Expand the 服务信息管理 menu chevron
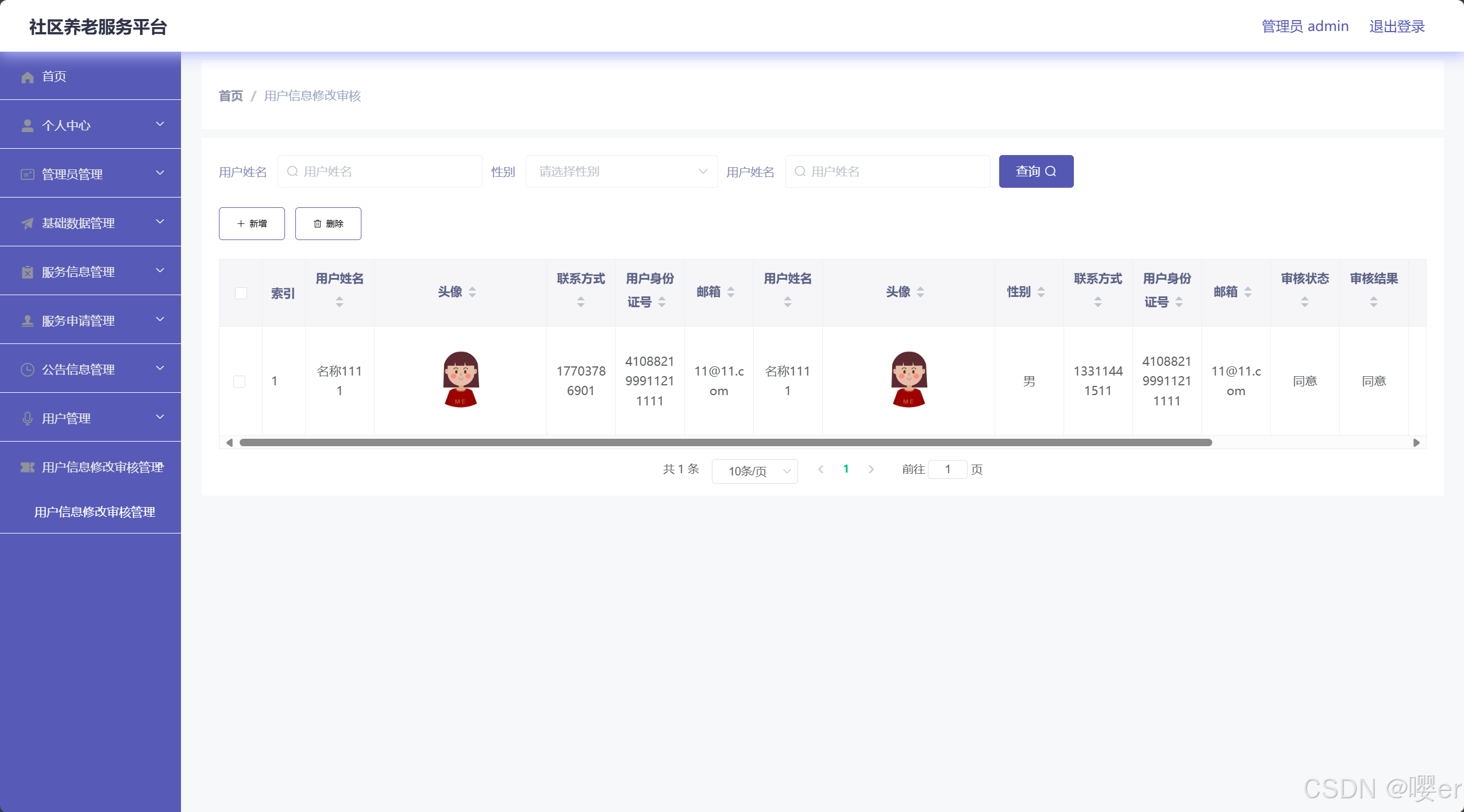The height and width of the screenshot is (812, 1464). 160,270
